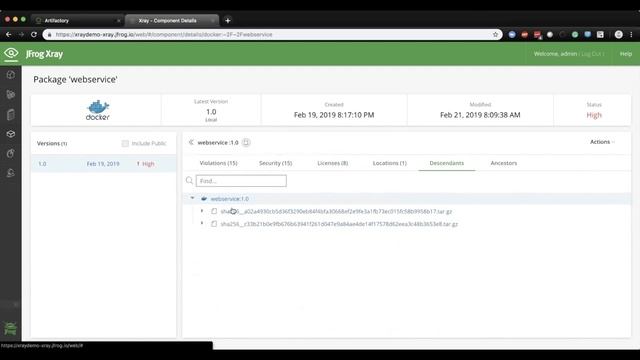Screen dimensions: 640x360
Task: Go back in the browser
Action: click(9, 35)
